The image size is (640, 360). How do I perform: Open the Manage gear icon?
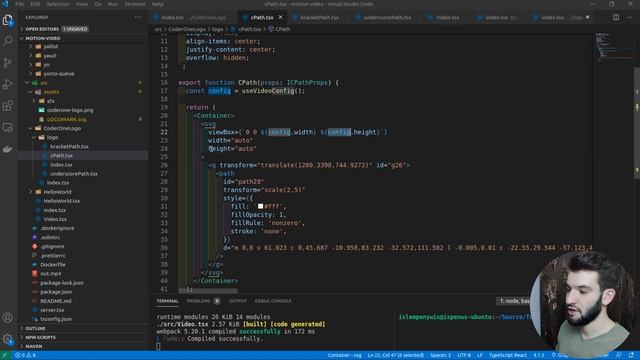tap(8, 339)
